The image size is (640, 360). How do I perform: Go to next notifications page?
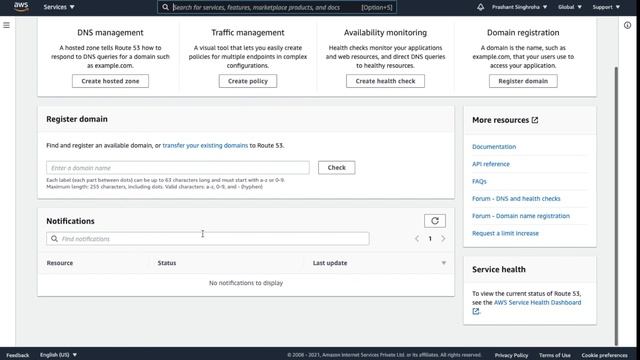click(443, 239)
